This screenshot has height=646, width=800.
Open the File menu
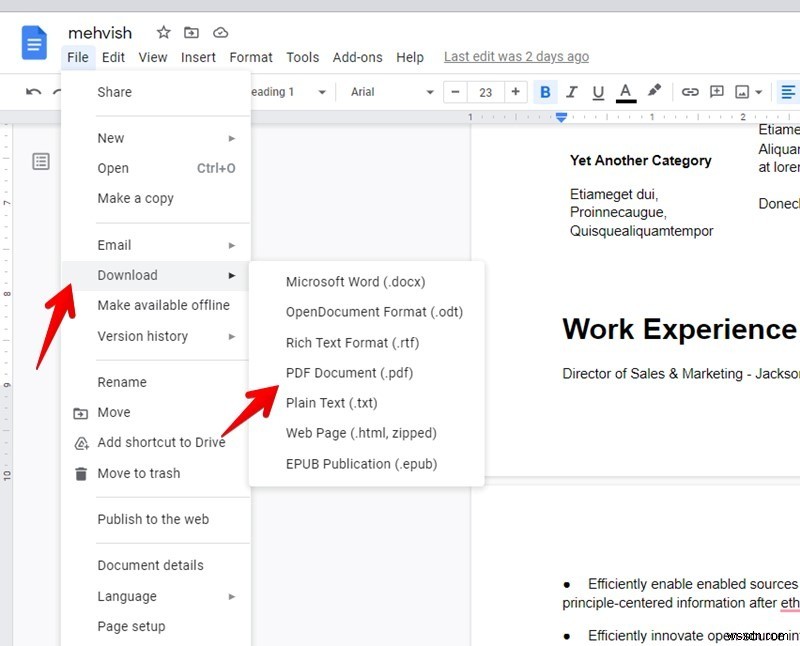click(x=78, y=57)
